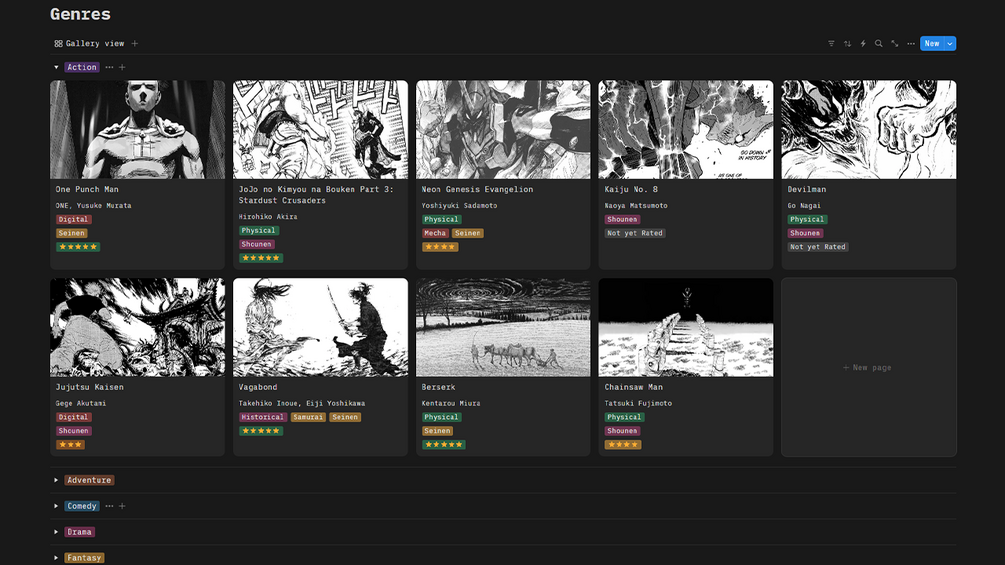Click the Jujutsu Kaisen title text

(x=90, y=387)
